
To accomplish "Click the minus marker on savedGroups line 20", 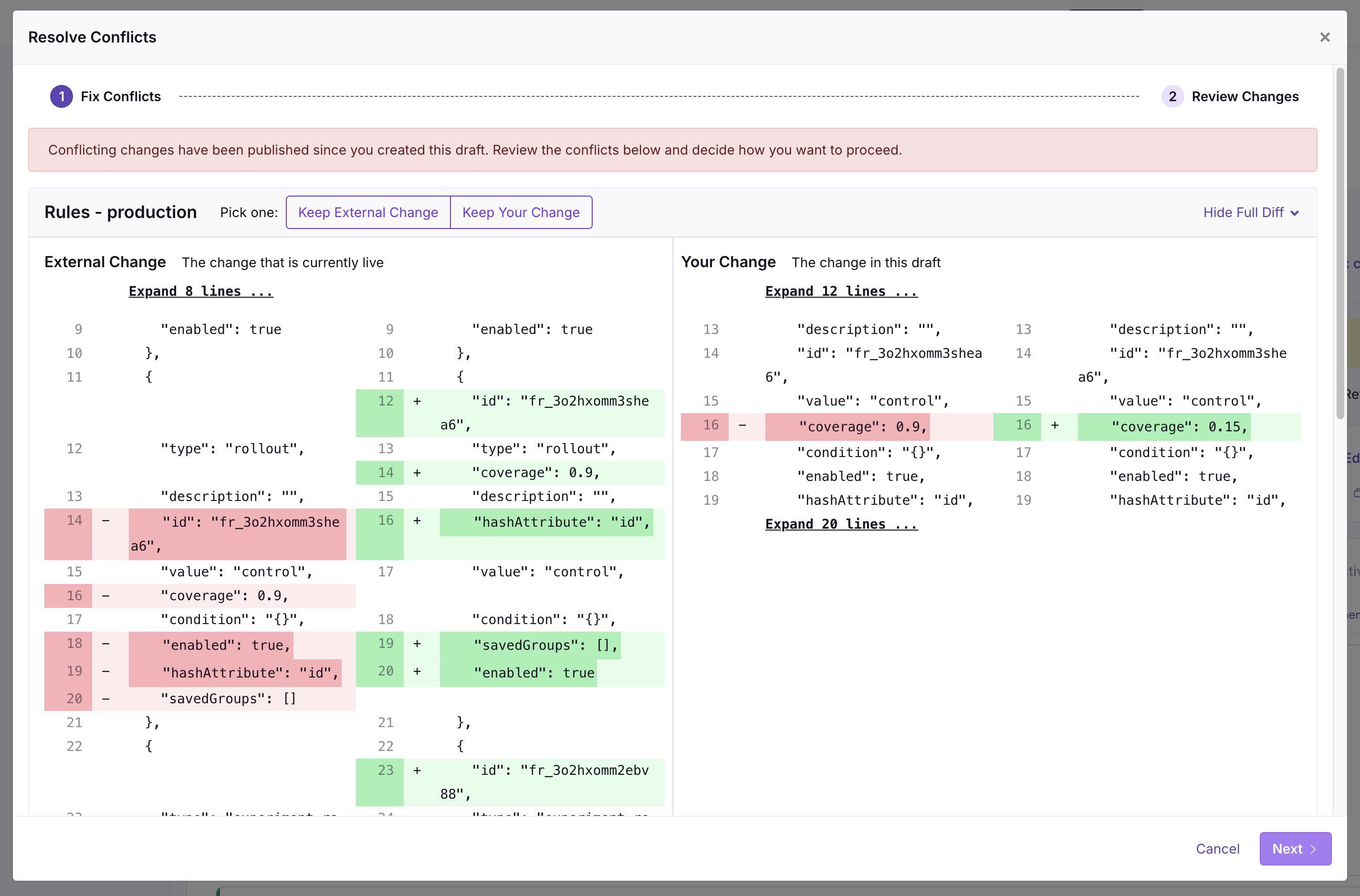I will click(106, 698).
